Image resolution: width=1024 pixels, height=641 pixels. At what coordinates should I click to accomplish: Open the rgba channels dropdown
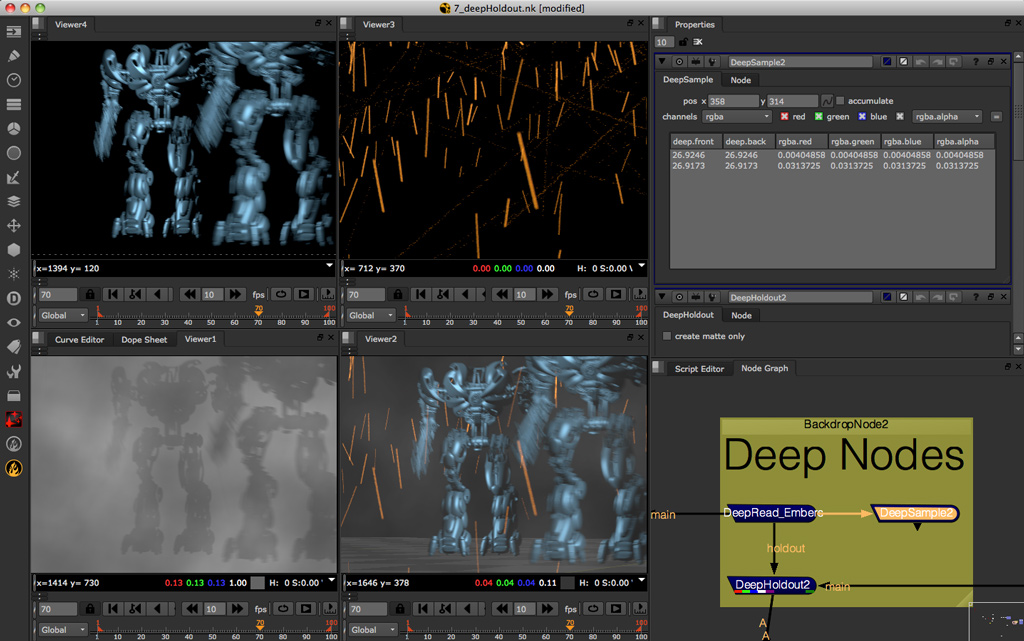coord(737,116)
